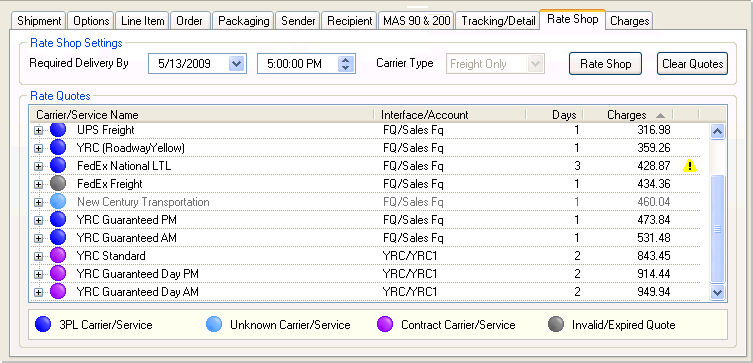Click the Clear Quotes button
This screenshot has height=363, width=753.
(692, 64)
